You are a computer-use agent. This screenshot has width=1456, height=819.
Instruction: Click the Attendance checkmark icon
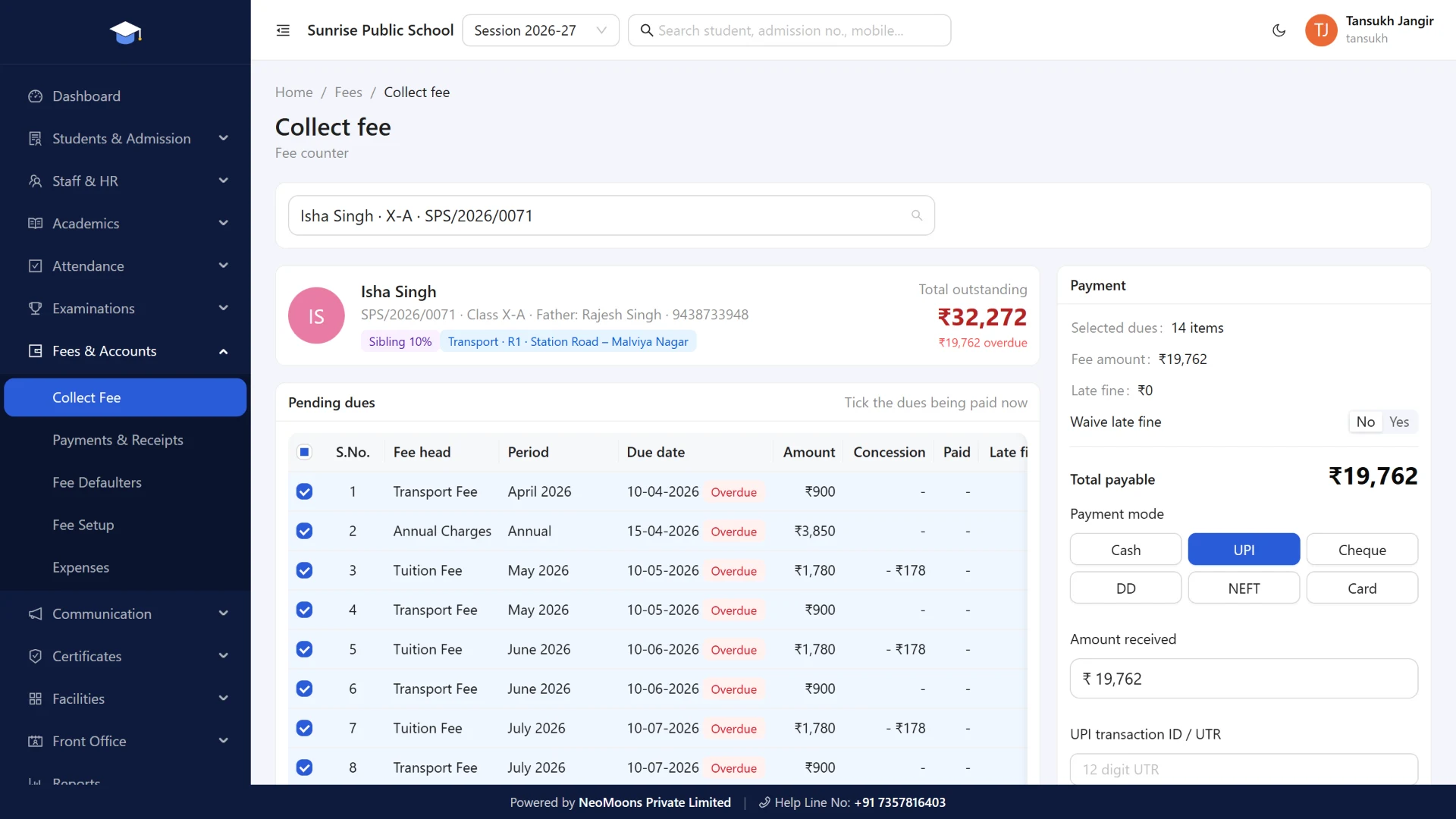pyautogui.click(x=35, y=266)
